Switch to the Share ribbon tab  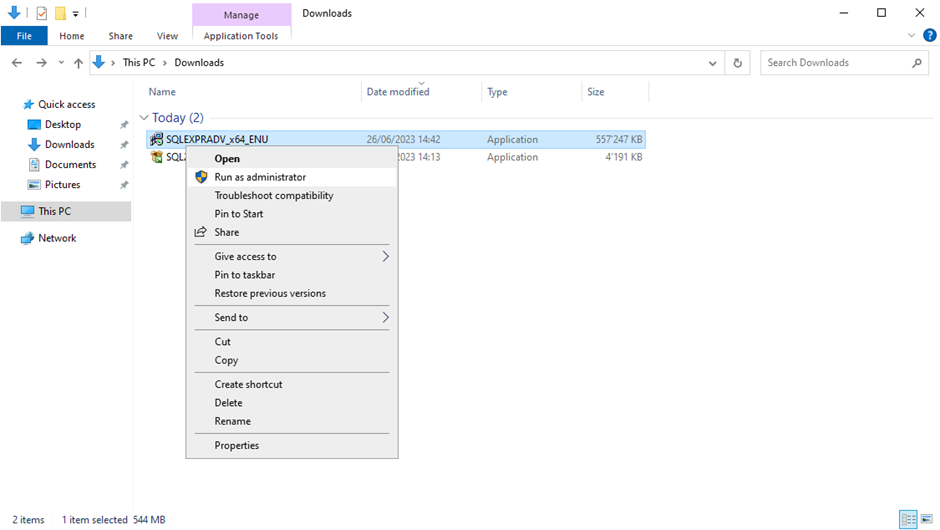click(x=120, y=36)
